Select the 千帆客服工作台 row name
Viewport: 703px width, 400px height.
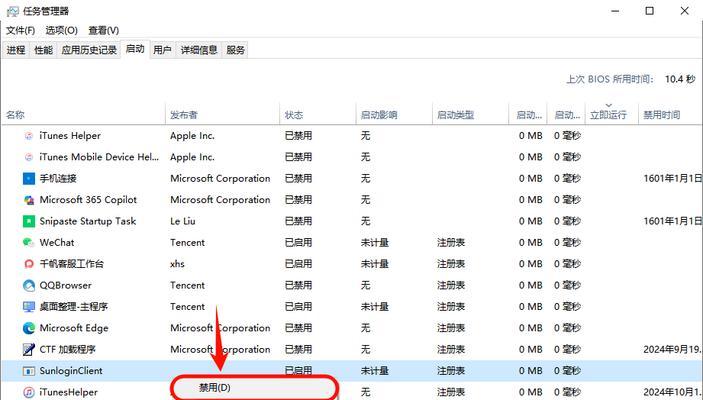point(71,264)
